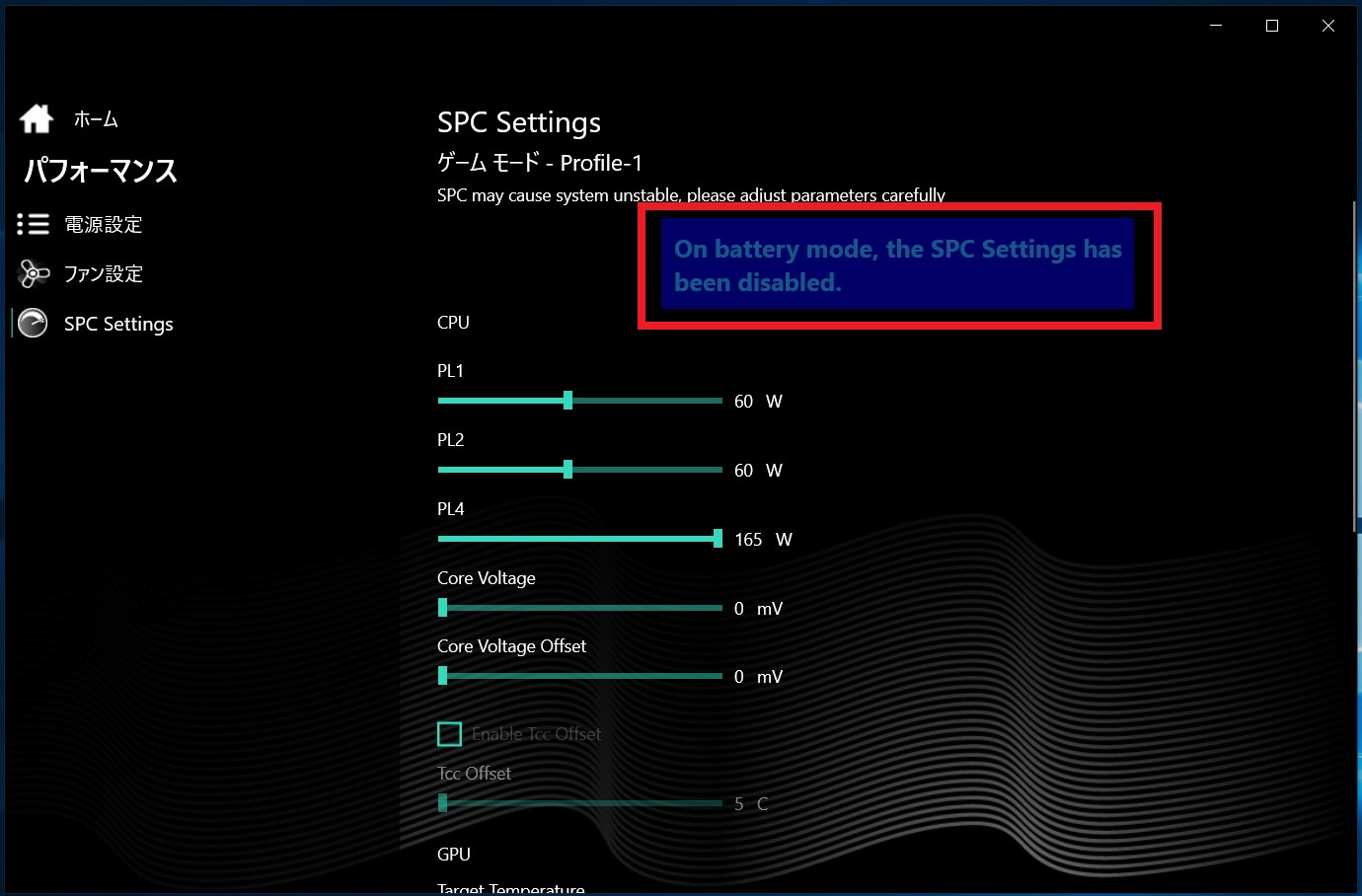The width and height of the screenshot is (1362, 896).
Task: Minimize the application window
Action: 1216,26
